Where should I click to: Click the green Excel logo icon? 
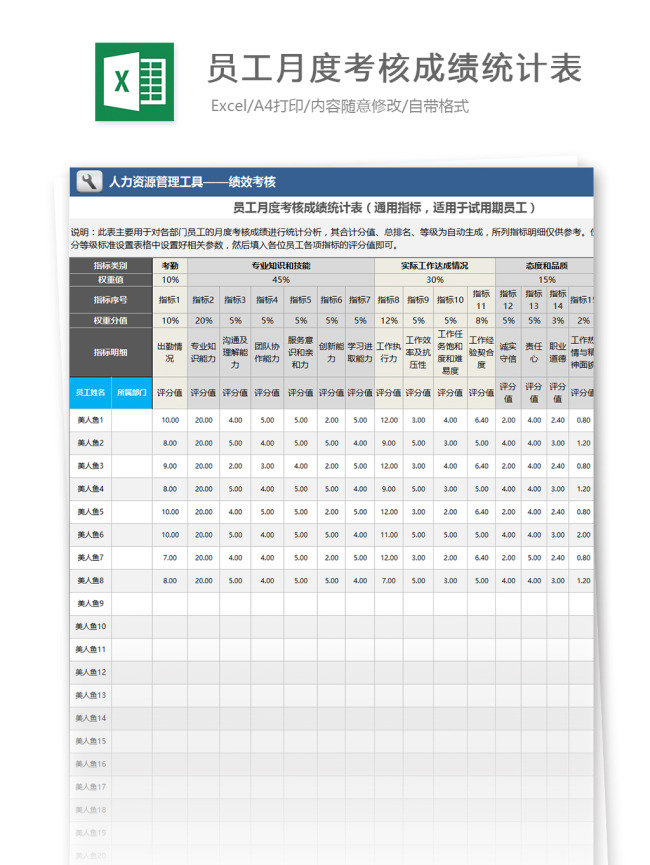click(x=134, y=82)
